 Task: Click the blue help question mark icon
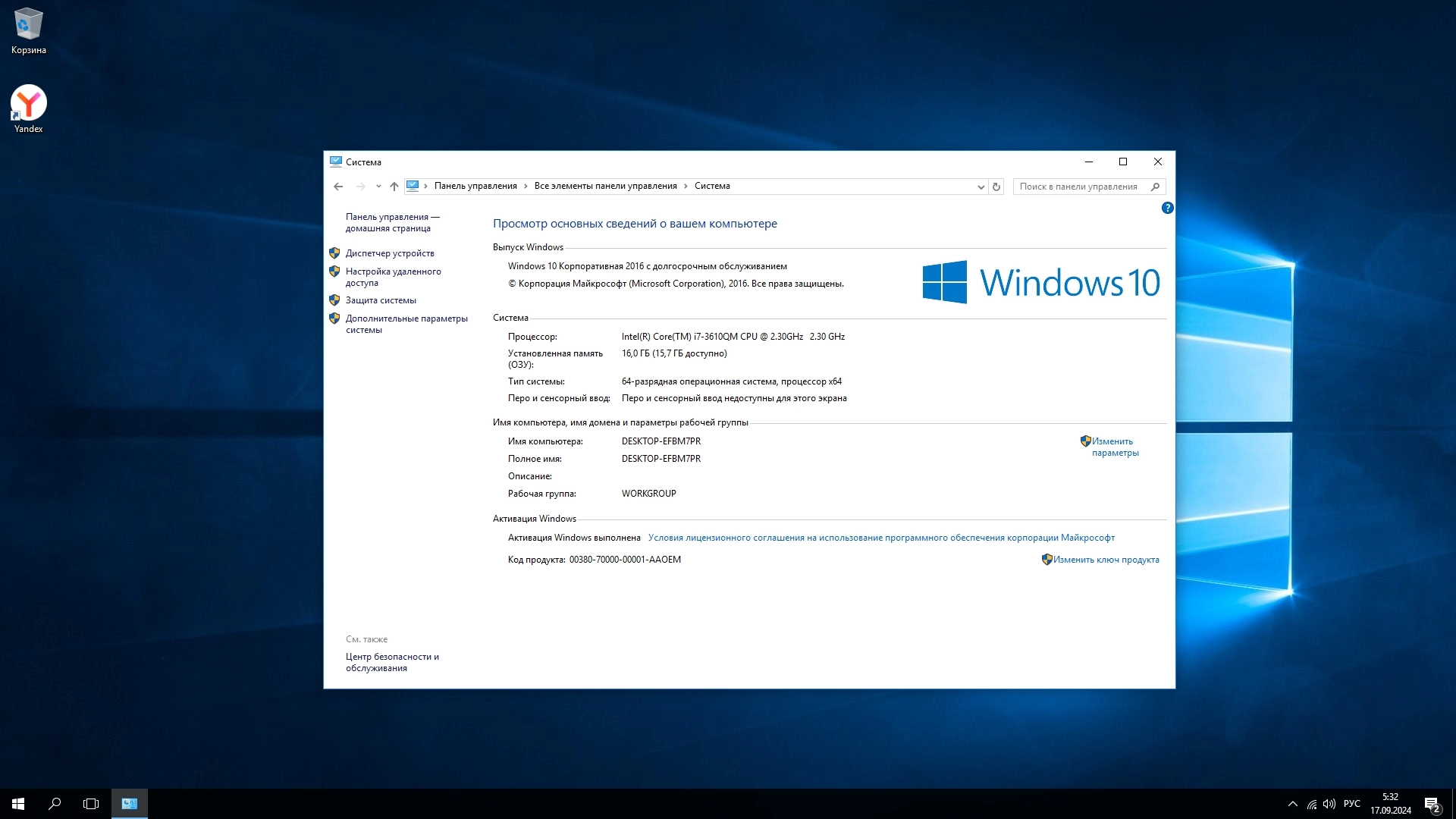tap(1167, 208)
